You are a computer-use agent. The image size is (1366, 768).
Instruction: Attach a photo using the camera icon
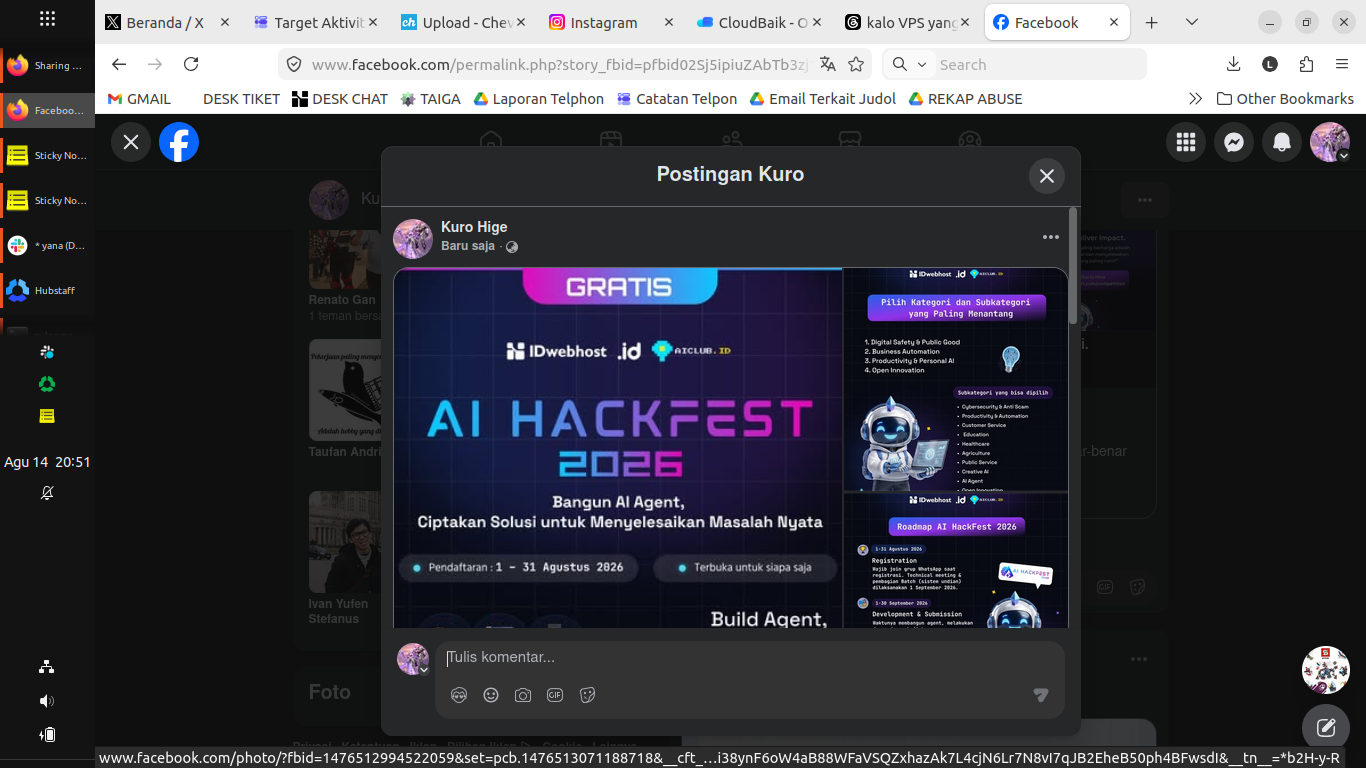(523, 695)
